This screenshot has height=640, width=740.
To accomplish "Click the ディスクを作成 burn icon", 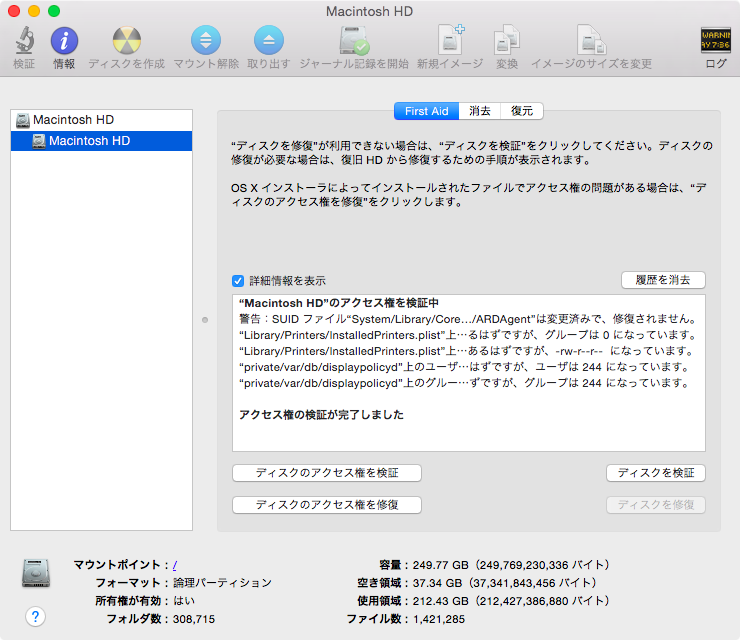I will [126, 40].
